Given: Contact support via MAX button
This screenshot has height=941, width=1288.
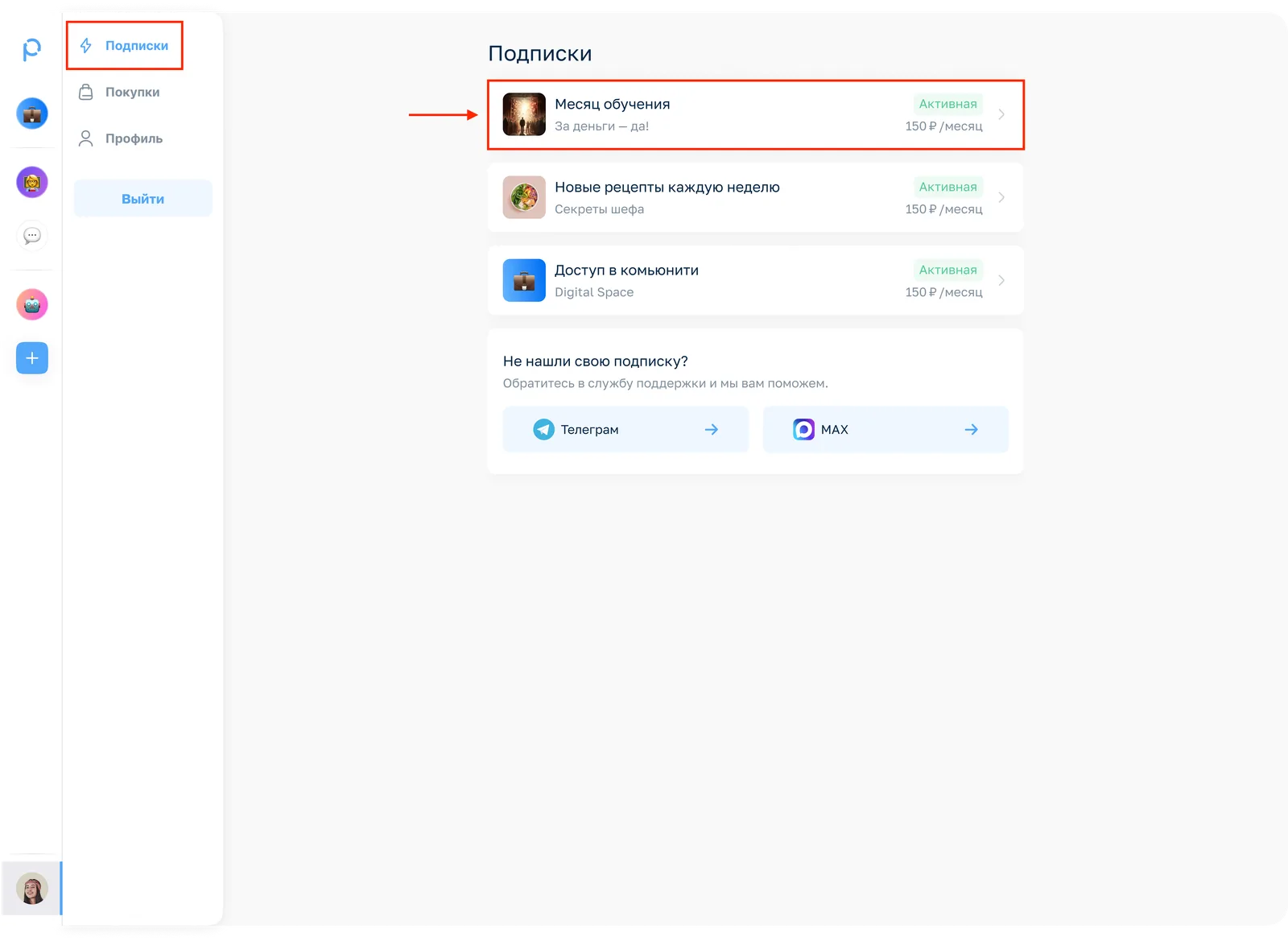Looking at the screenshot, I should coord(885,430).
